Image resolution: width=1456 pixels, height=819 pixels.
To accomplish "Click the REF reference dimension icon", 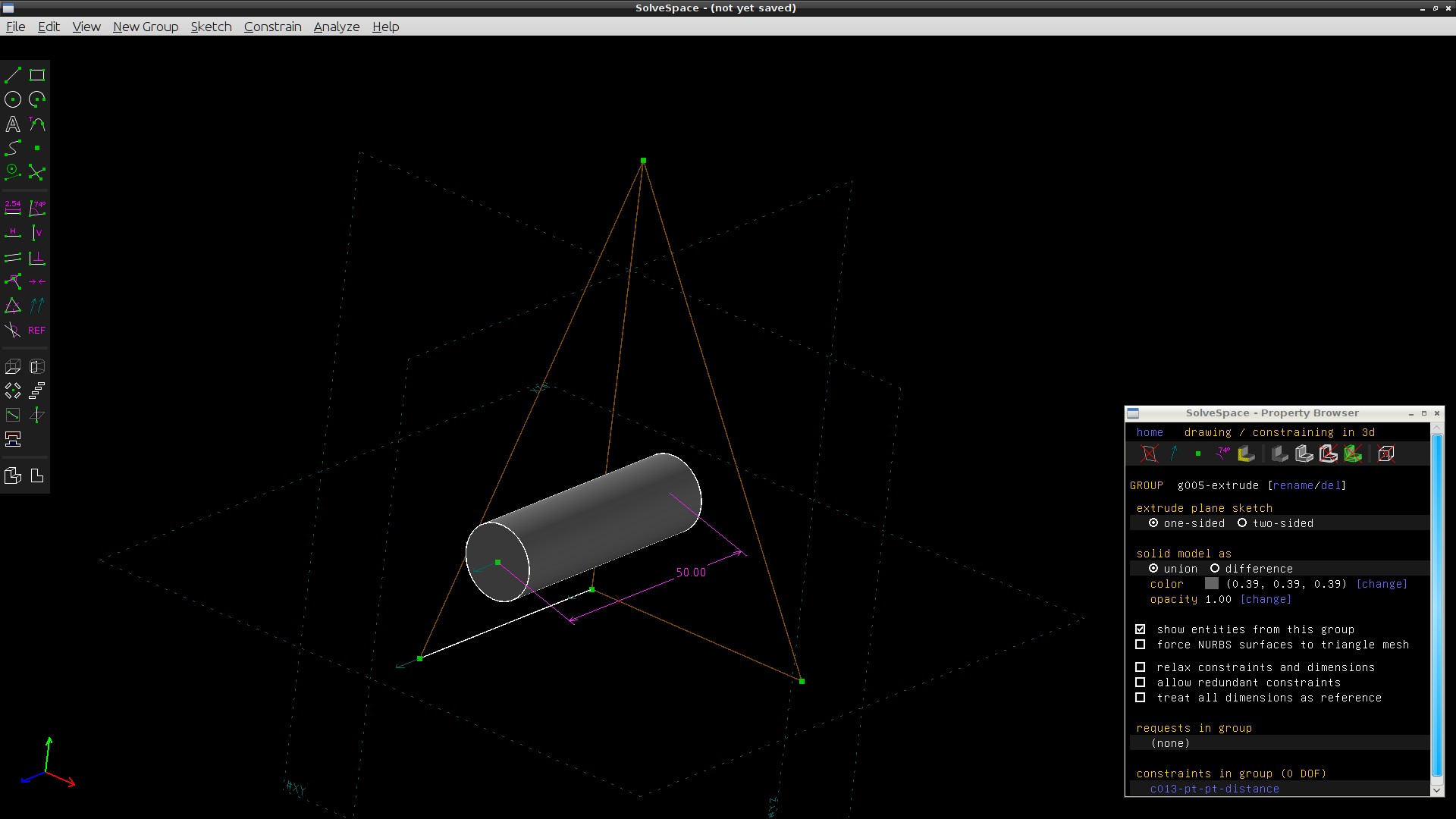I will [37, 331].
